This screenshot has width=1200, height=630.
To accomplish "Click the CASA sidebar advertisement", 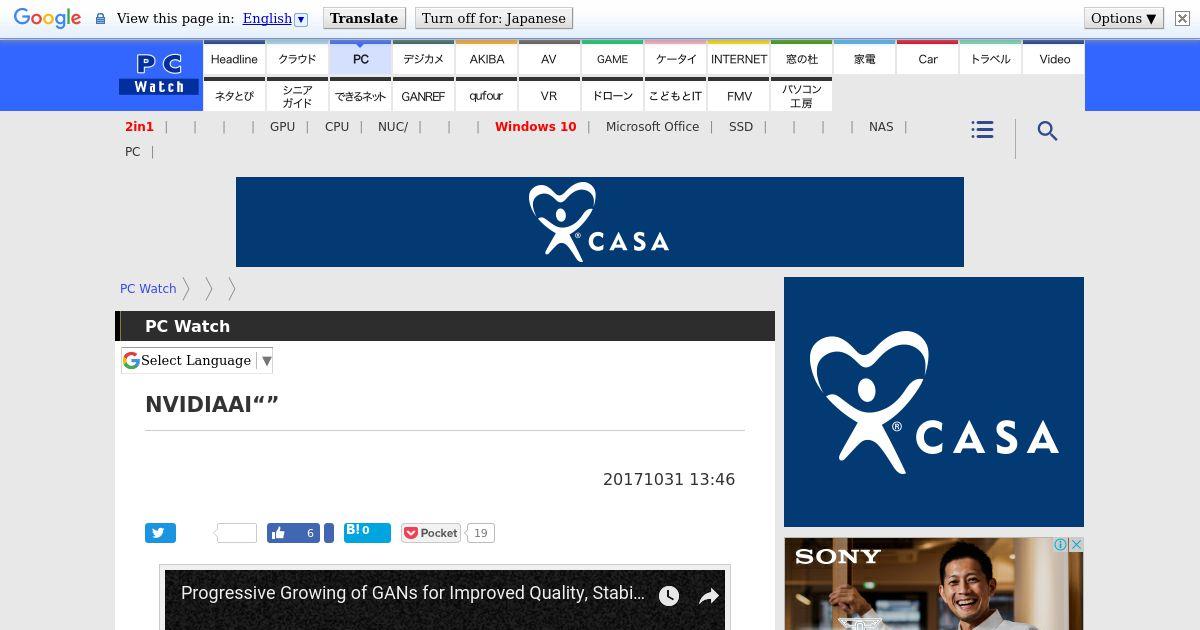I will point(934,402).
